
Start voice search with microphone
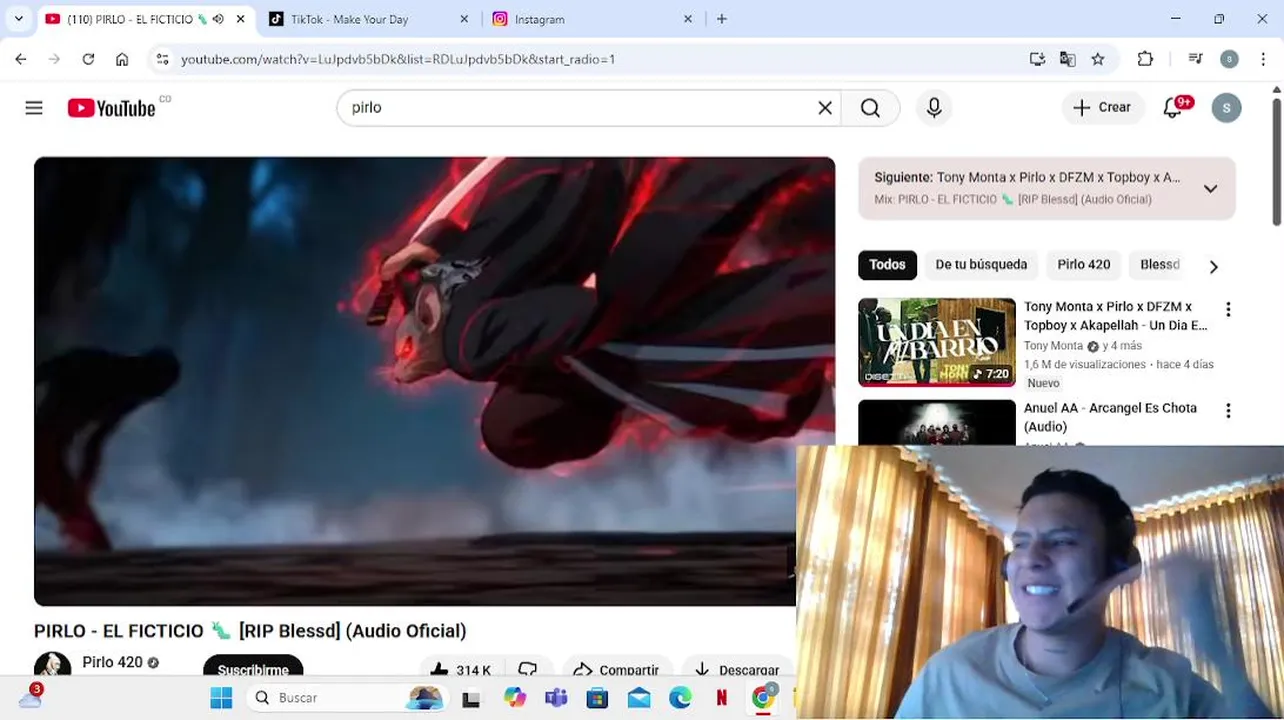tap(934, 108)
